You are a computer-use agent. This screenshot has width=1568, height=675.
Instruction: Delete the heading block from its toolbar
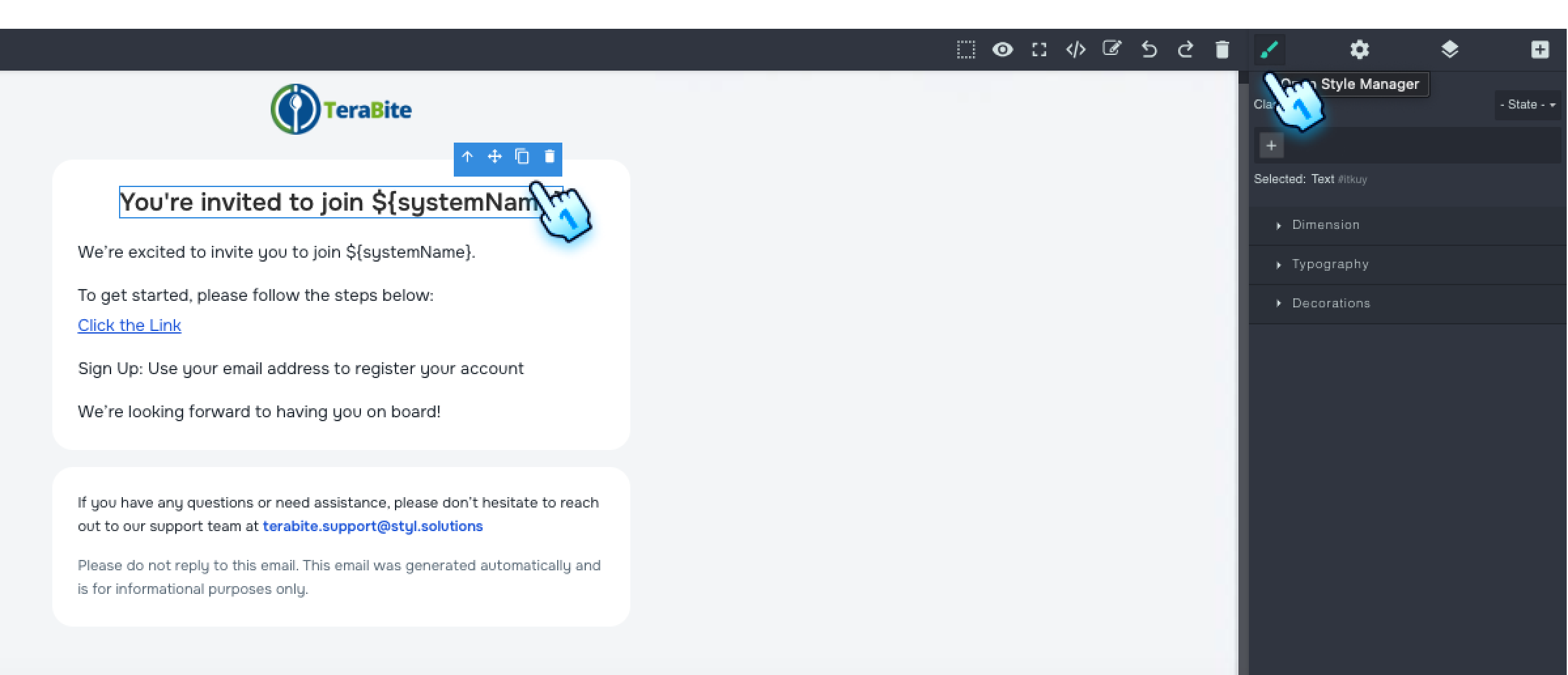pyautogui.click(x=549, y=157)
